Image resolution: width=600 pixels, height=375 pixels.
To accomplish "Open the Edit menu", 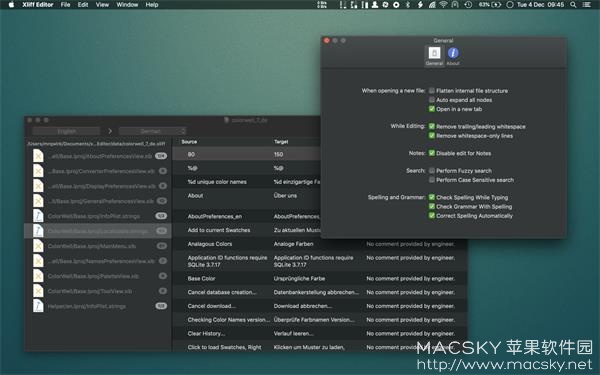I will coord(83,5).
